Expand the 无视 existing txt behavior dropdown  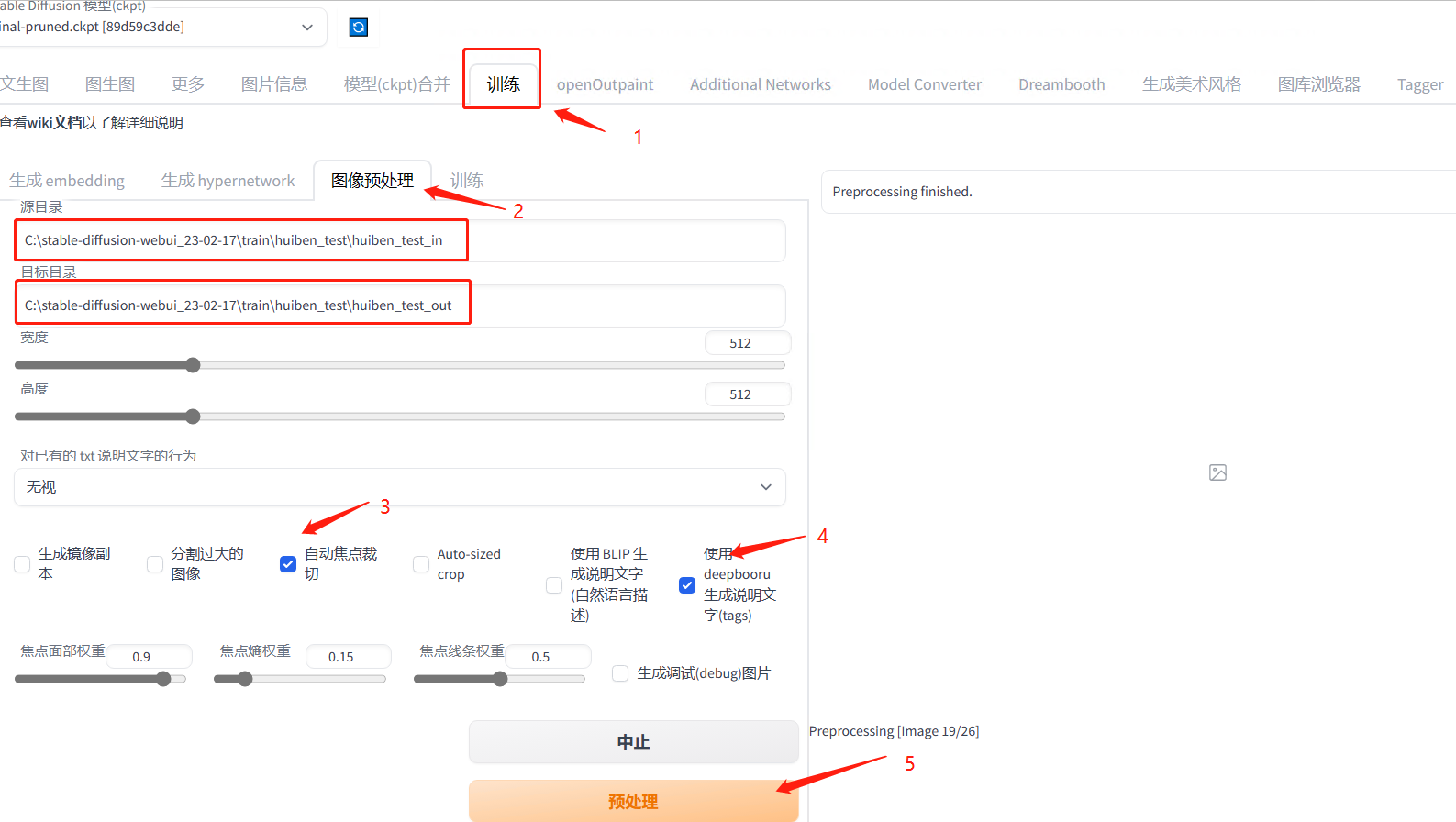tap(399, 487)
